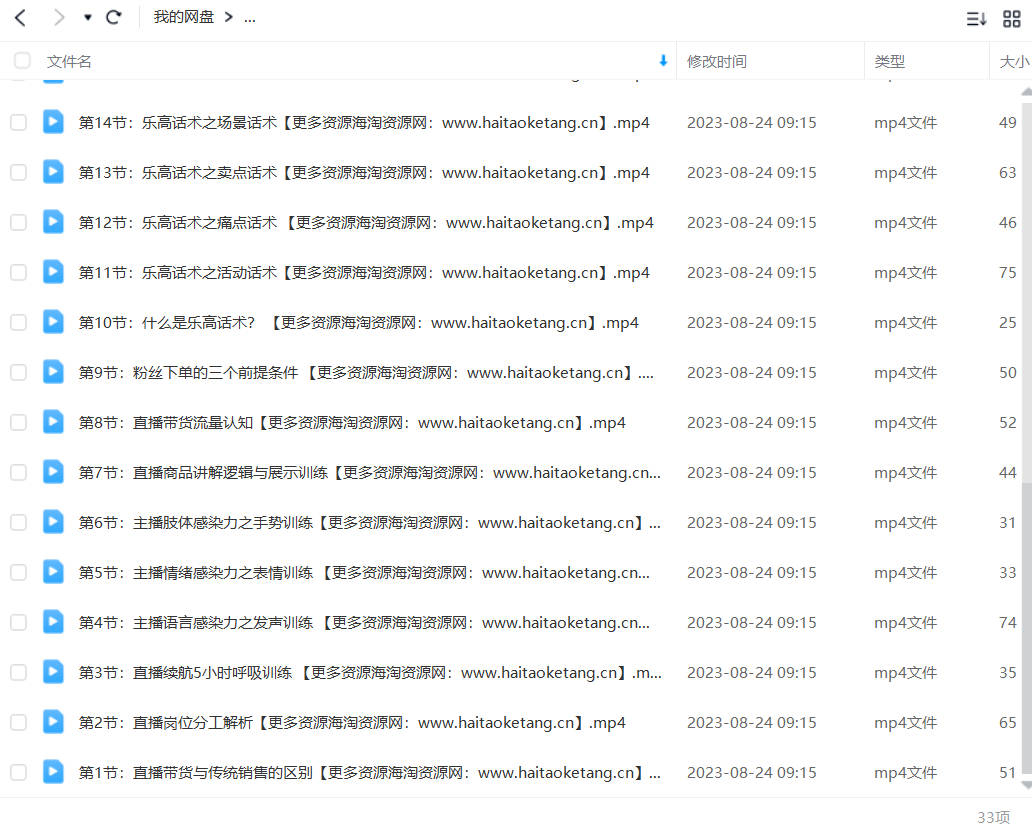Click the video icon of 第9节
Image resolution: width=1032 pixels, height=824 pixels.
coord(53,372)
